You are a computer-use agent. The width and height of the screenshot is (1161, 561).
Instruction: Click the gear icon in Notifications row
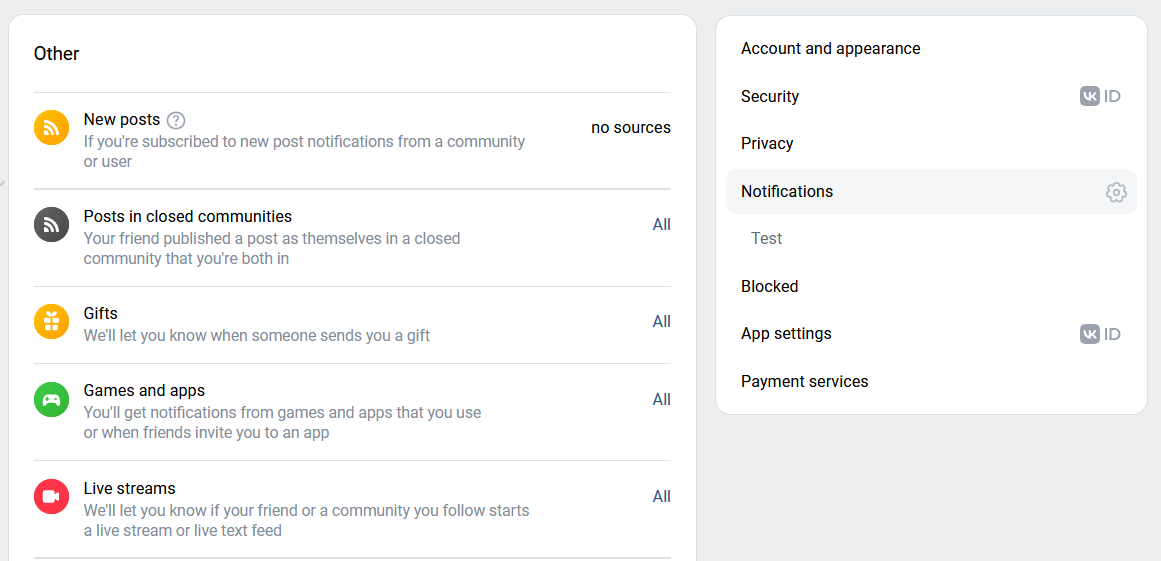point(1116,192)
